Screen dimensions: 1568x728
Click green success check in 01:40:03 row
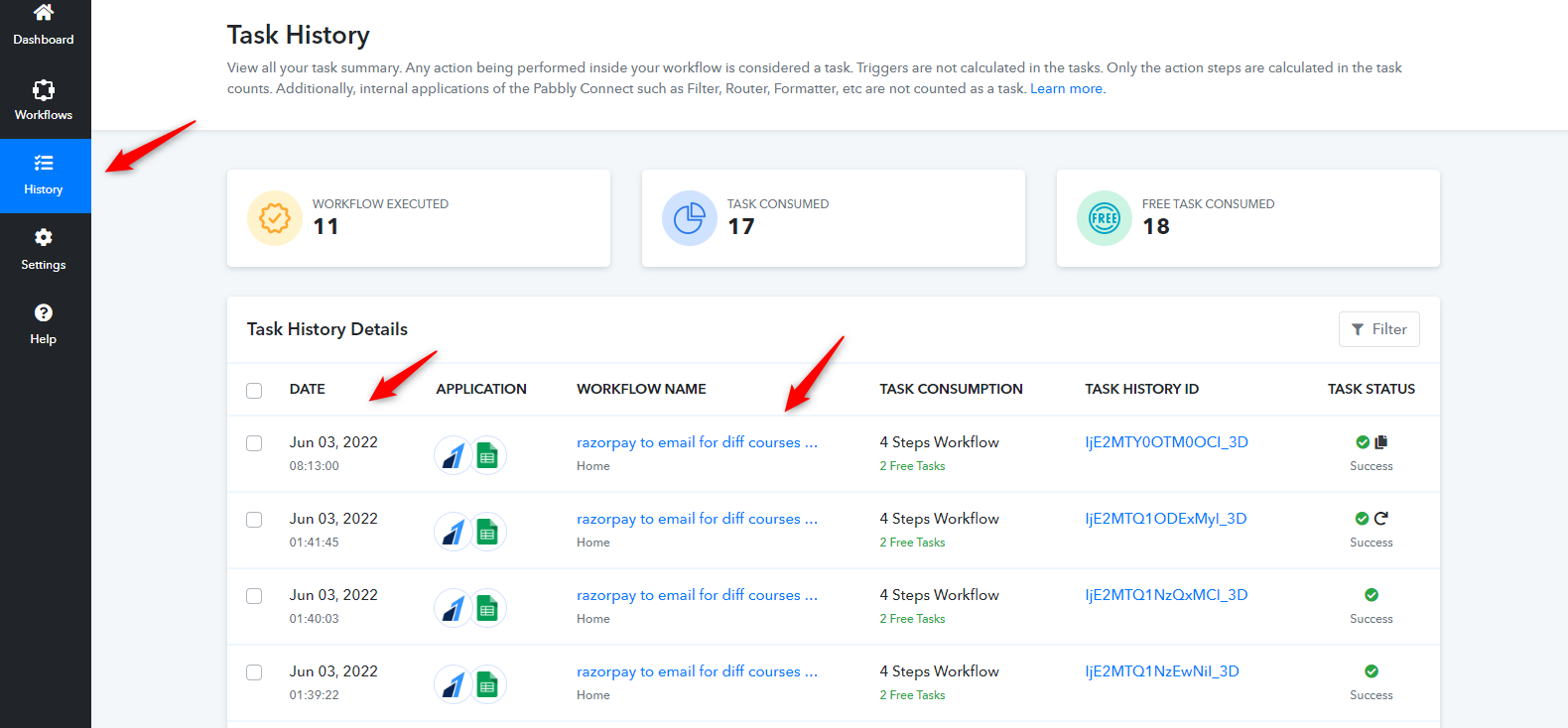1372,595
